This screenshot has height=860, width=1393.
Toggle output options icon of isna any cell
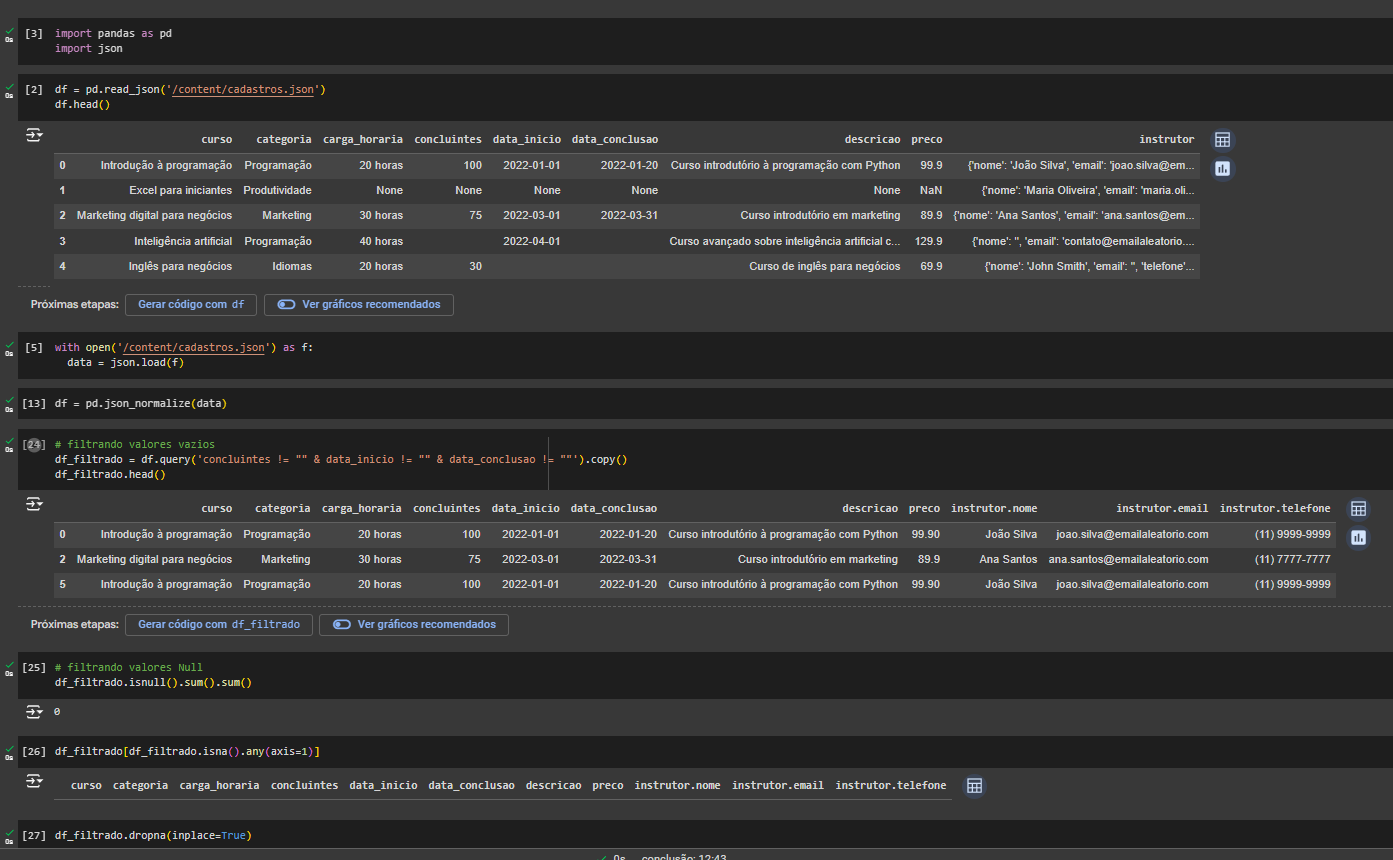(x=34, y=780)
